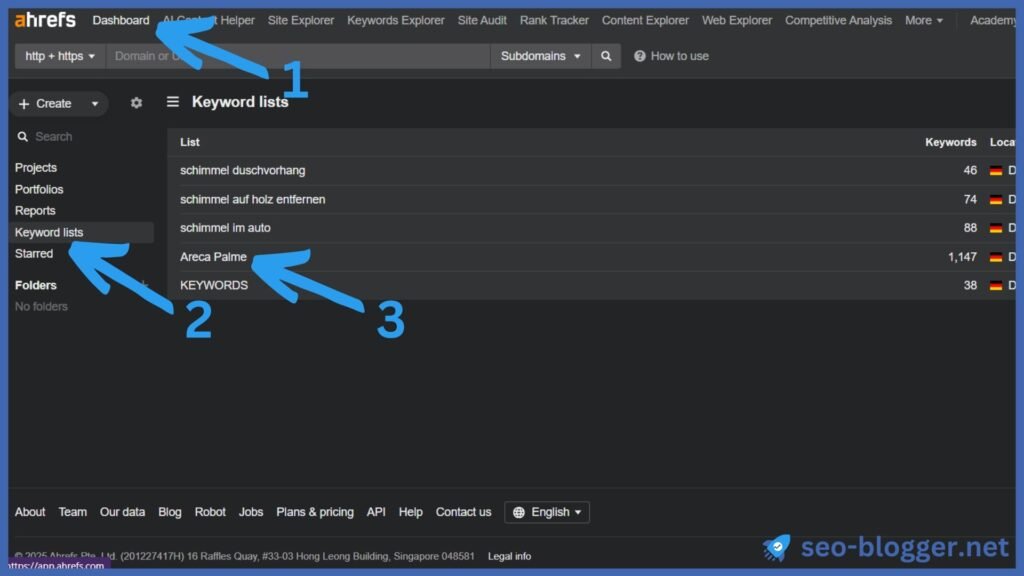Open the Plans & pricing footer link
This screenshot has height=576, width=1024.
(x=315, y=513)
